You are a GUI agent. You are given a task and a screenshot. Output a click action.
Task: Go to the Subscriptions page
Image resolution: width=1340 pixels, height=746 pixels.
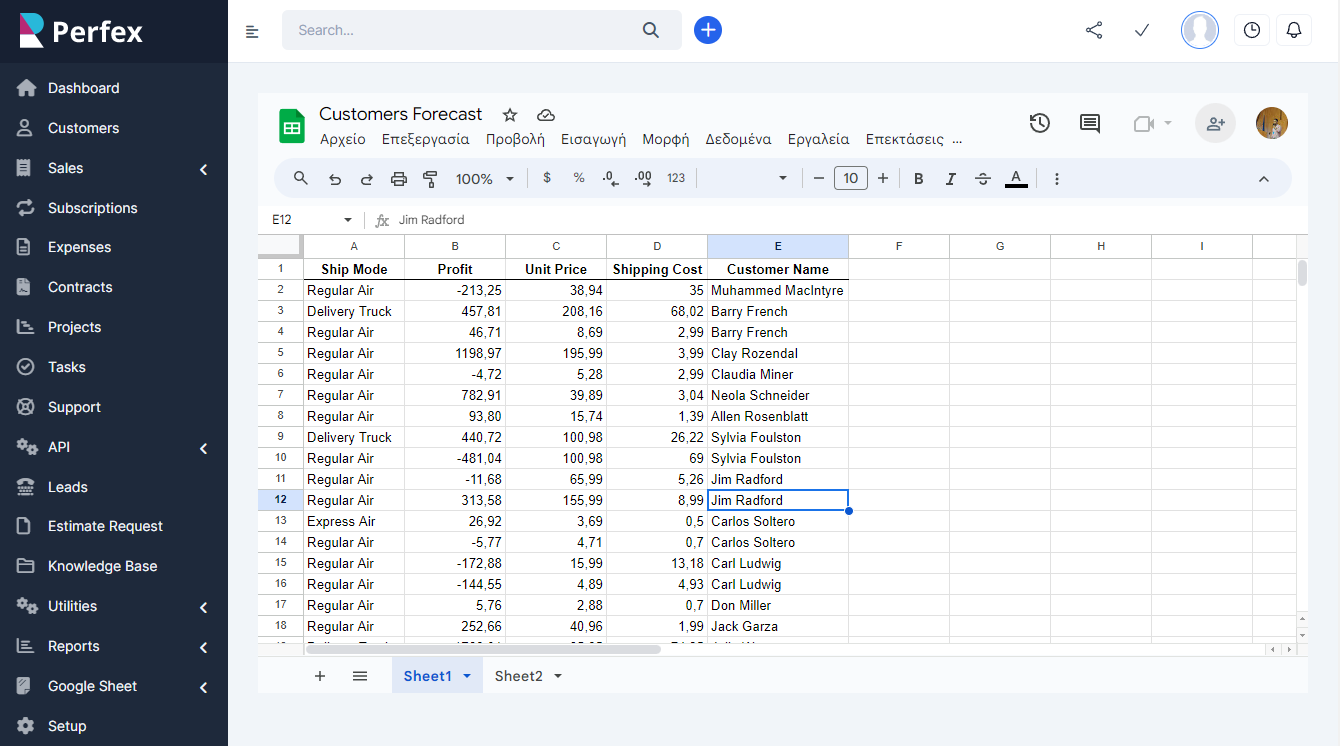[x=92, y=207]
